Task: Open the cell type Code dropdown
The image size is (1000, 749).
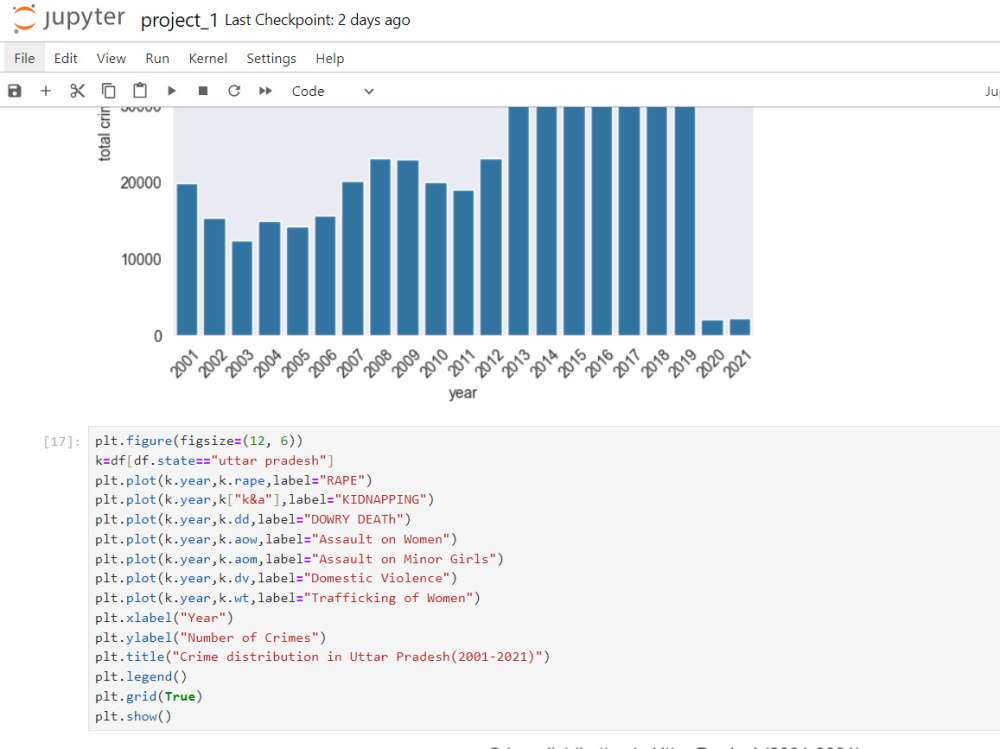Action: point(332,91)
